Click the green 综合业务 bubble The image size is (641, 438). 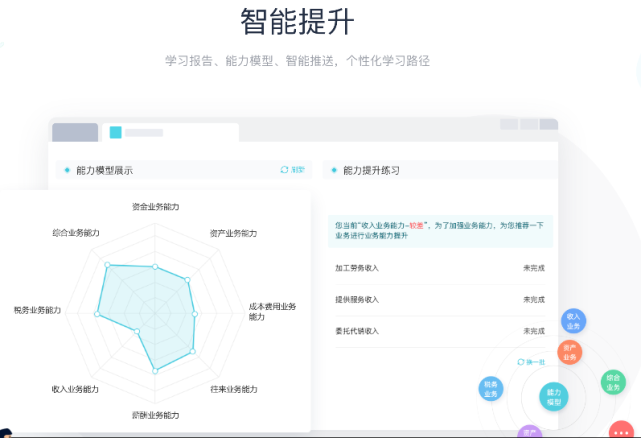[611, 381]
